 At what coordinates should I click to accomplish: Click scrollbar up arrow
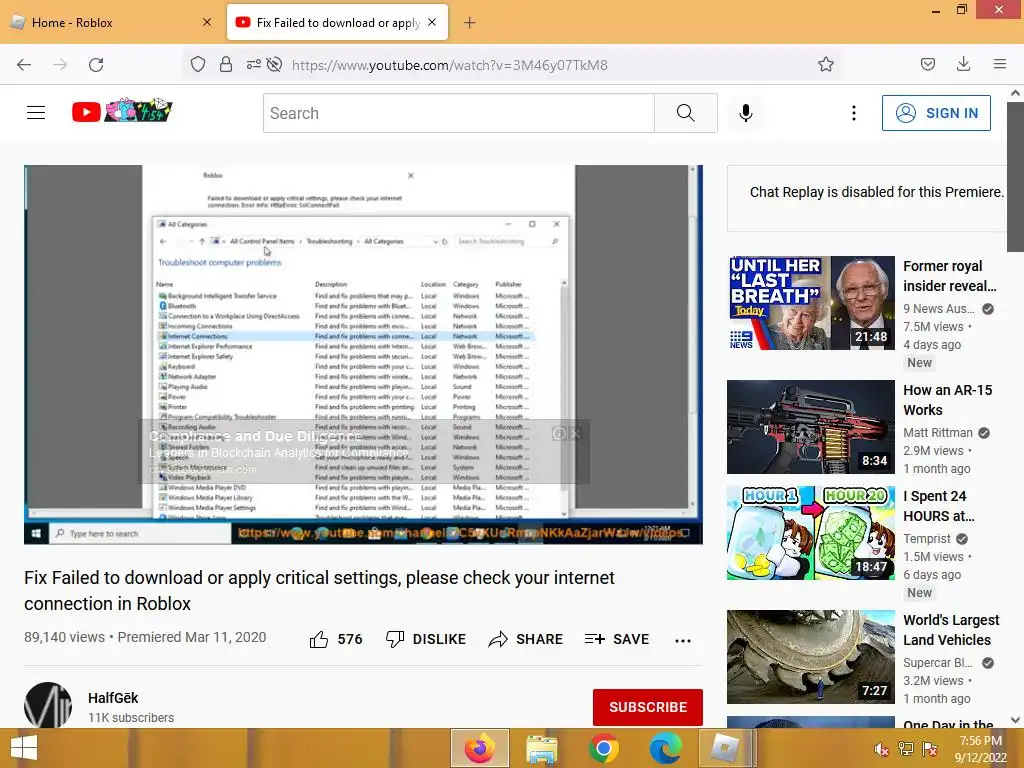[1015, 93]
